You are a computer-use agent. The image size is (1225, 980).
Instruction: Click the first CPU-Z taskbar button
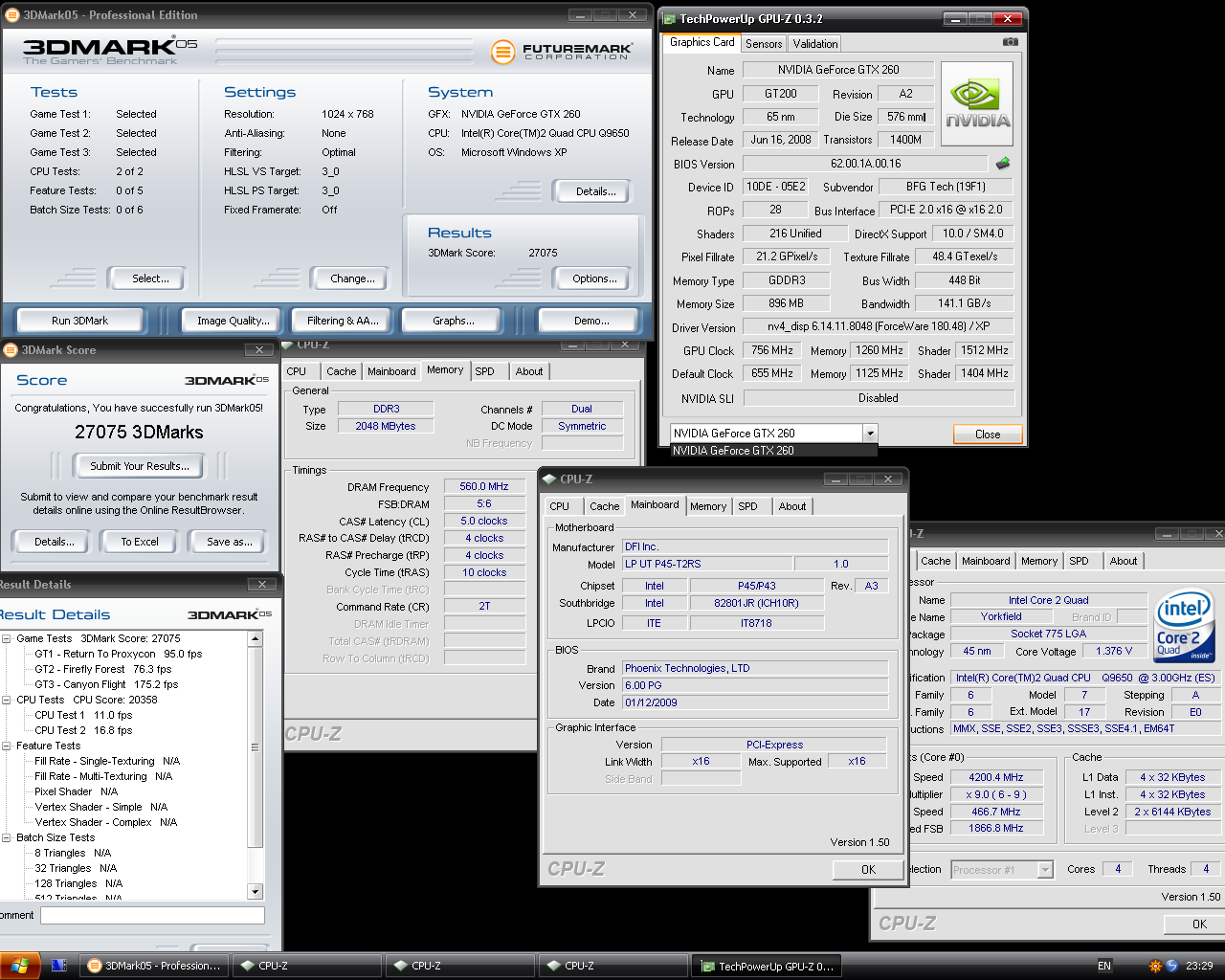[x=307, y=966]
